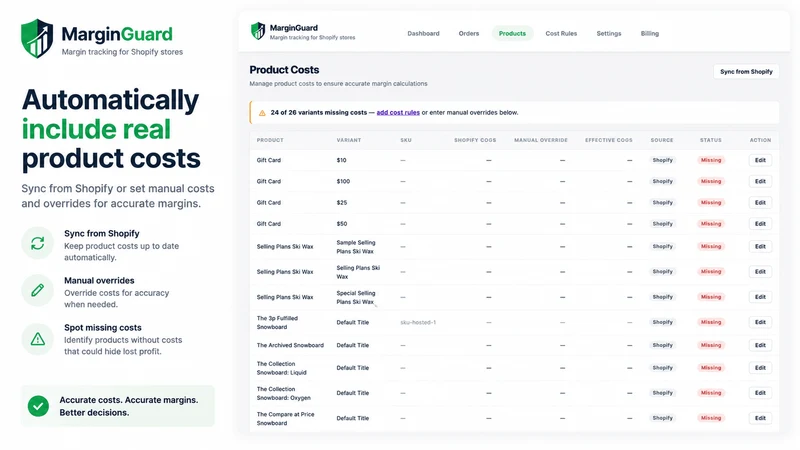Edit the Sample Selling Plans Ski Wax row
Image resolution: width=800 pixels, height=450 pixels.
pos(760,246)
